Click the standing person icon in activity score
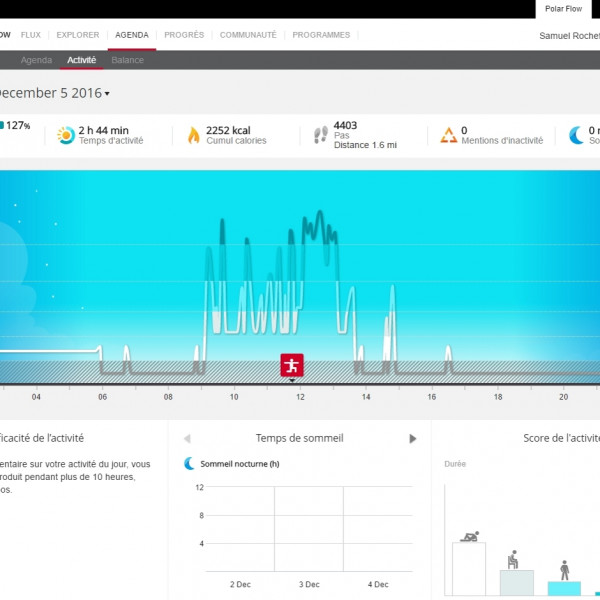 564,569
